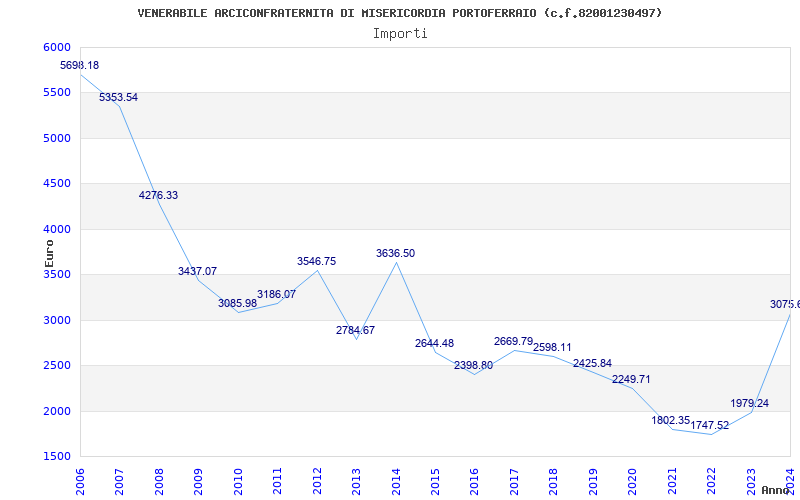Click the 5698.18 data label
Image resolution: width=800 pixels, height=500 pixels.
80,65
